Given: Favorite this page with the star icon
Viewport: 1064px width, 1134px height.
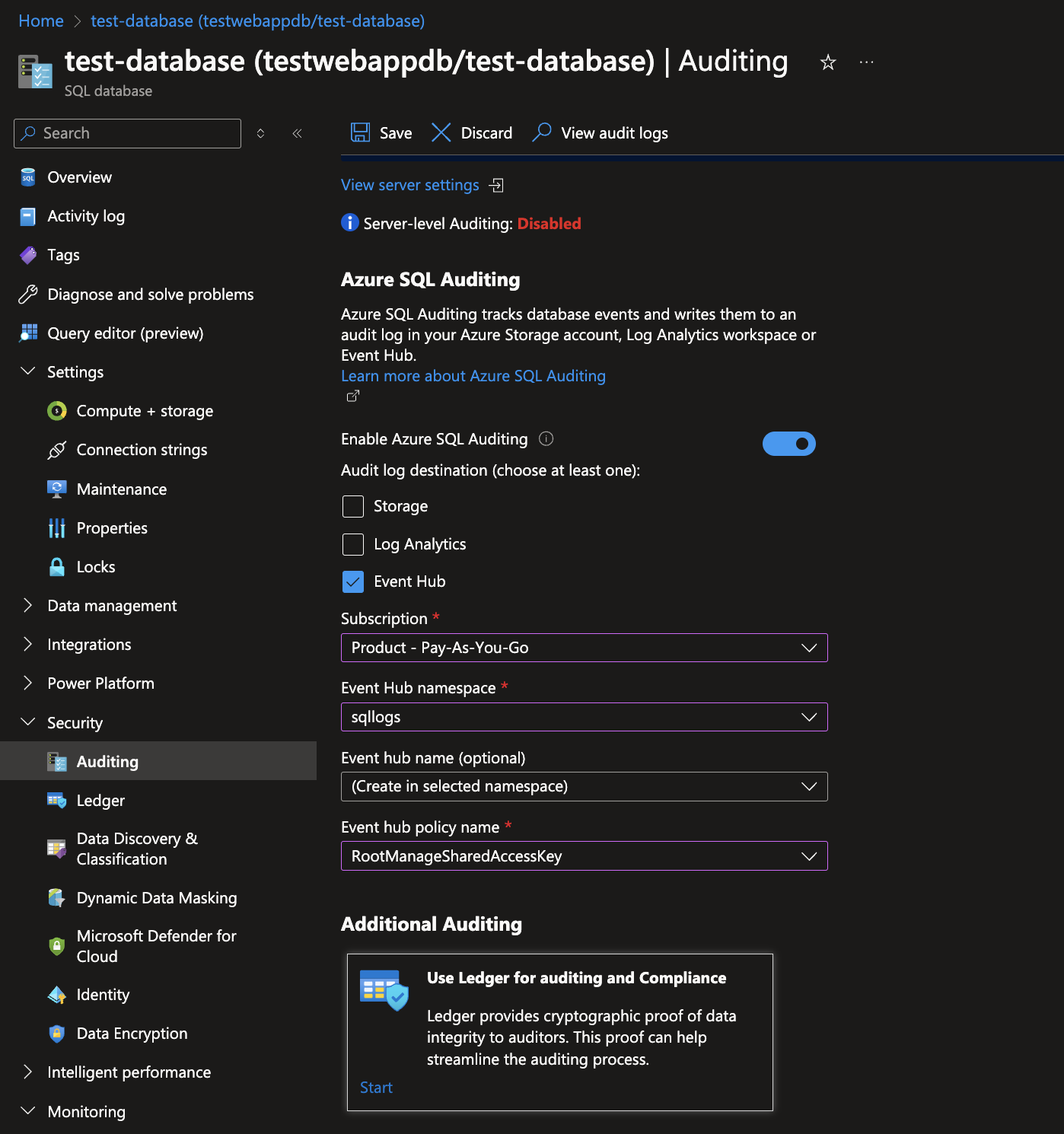Looking at the screenshot, I should (828, 62).
